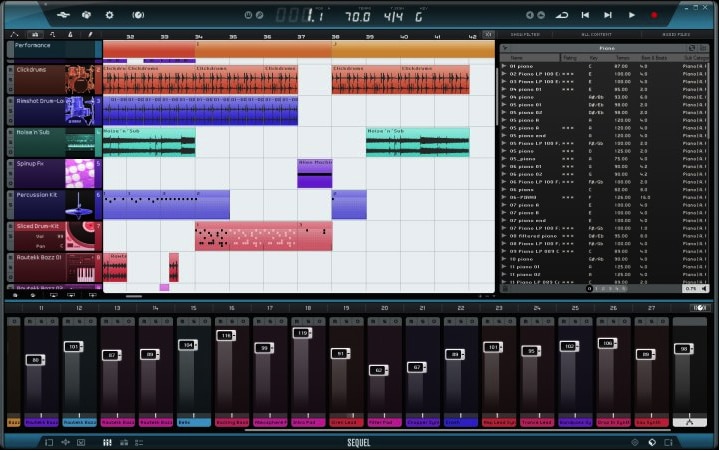Adjust mixer channel 18 fader showing 119
Image resolution: width=719 pixels, height=452 pixels.
302,333
